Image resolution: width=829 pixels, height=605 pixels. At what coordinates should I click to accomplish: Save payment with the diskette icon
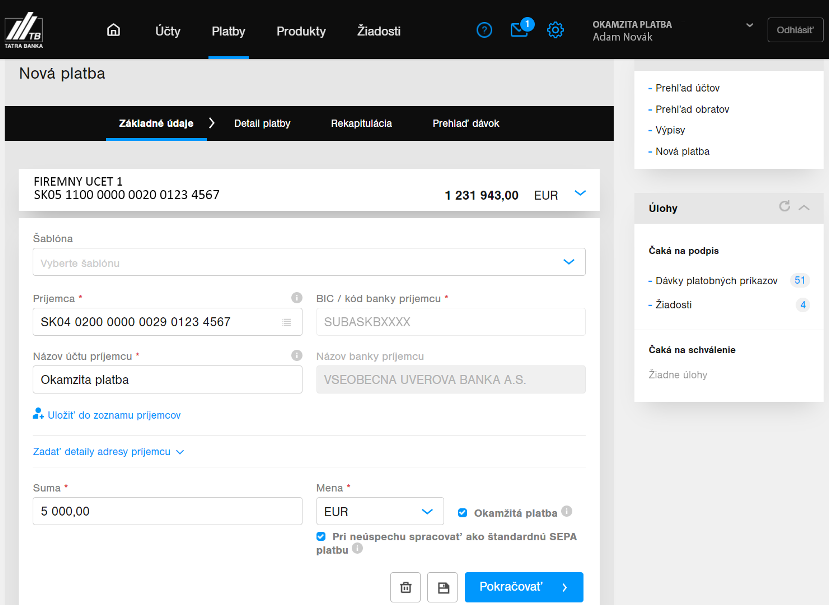click(443, 587)
